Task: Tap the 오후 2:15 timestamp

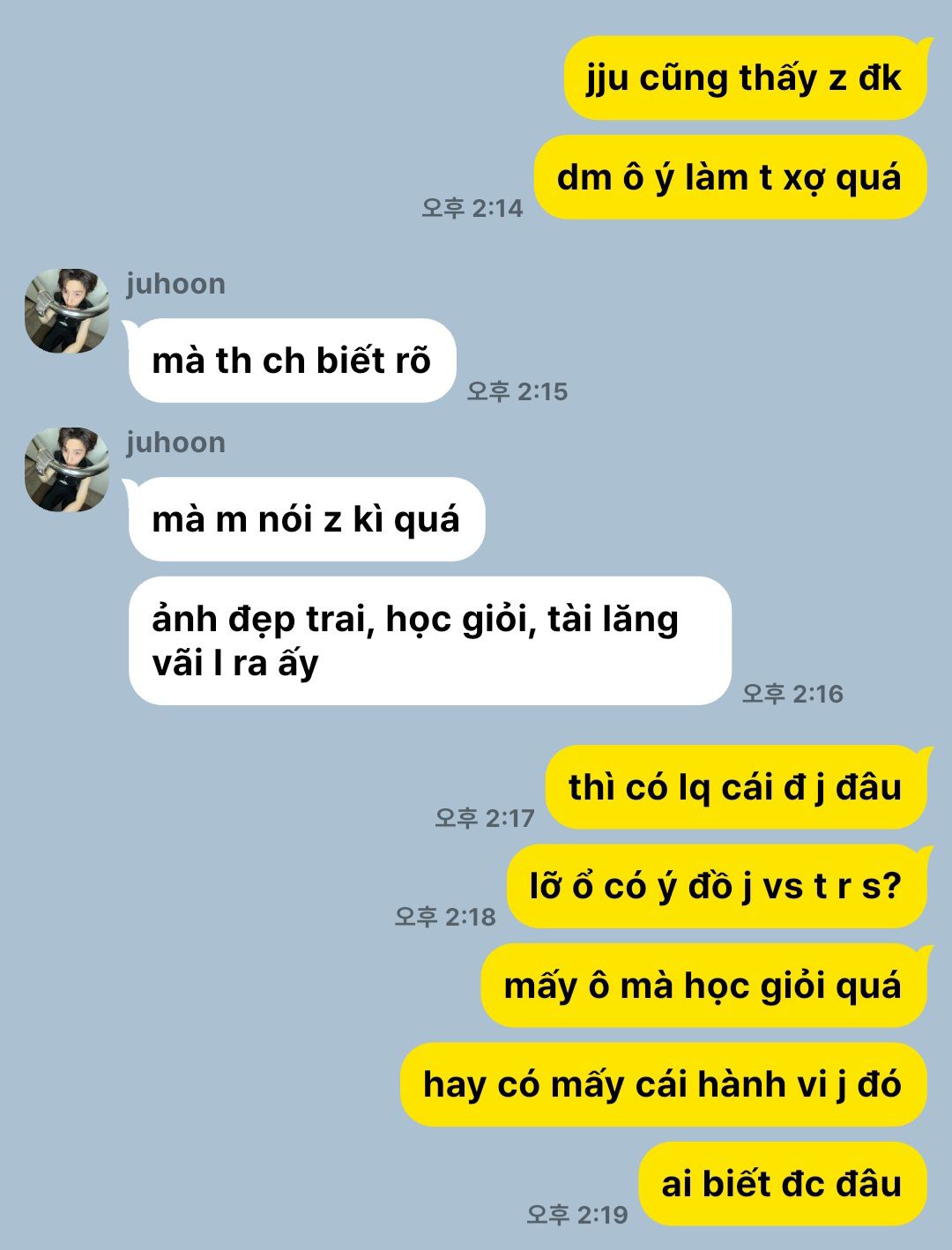Action: pyautogui.click(x=517, y=391)
